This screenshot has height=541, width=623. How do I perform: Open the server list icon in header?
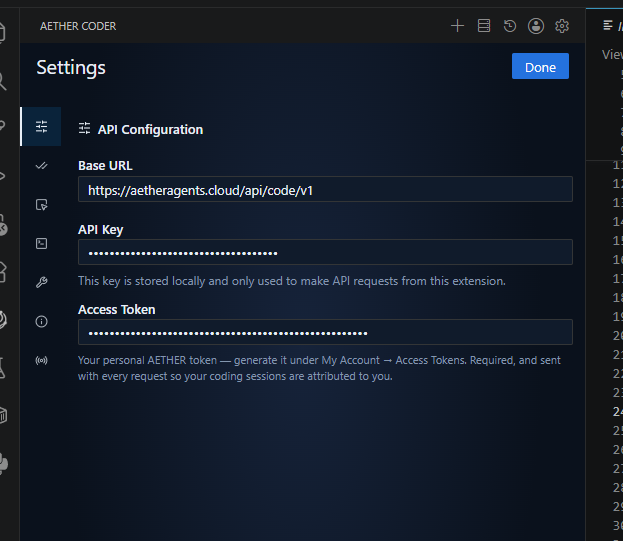[484, 26]
